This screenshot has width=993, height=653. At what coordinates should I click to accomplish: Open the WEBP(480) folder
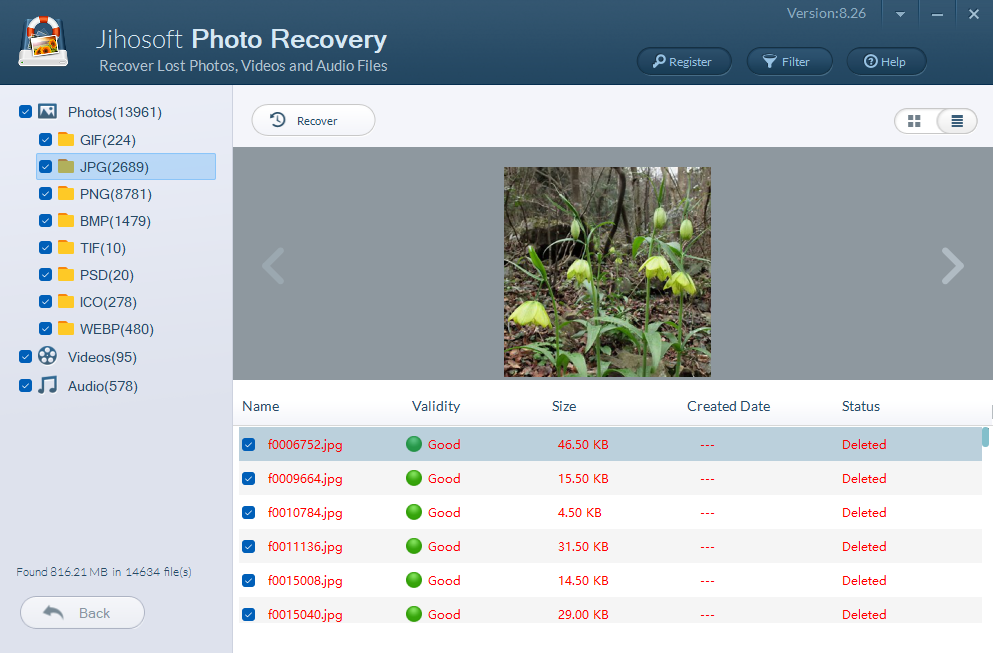[x=117, y=330]
